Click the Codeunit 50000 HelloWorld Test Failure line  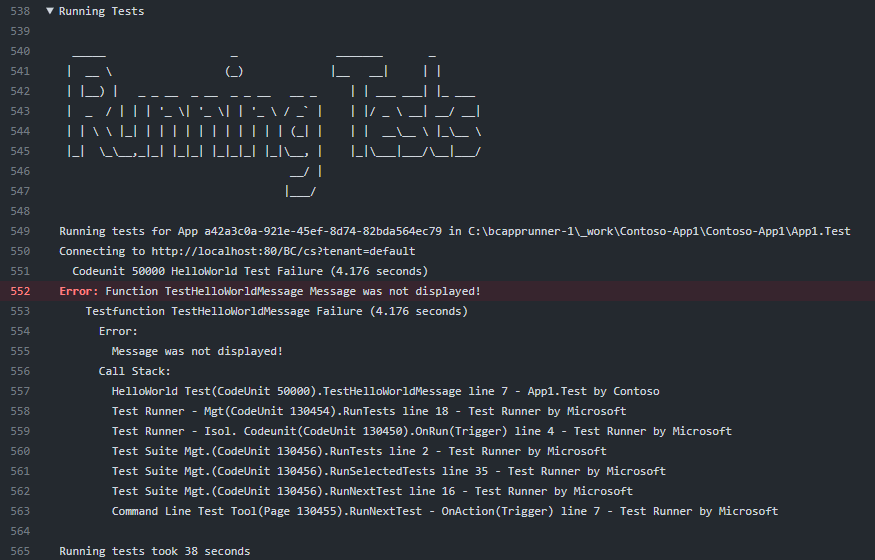[250, 271]
